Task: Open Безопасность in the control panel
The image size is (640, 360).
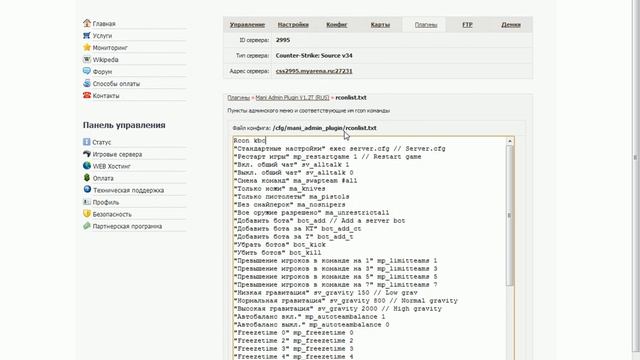Action: point(112,214)
